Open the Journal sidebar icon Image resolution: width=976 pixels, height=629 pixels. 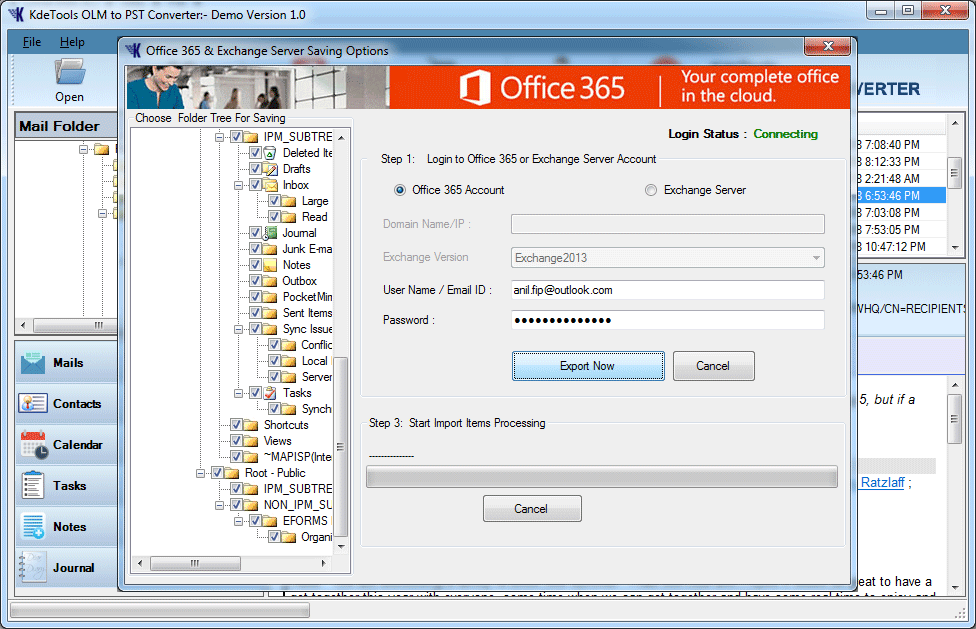[32, 567]
